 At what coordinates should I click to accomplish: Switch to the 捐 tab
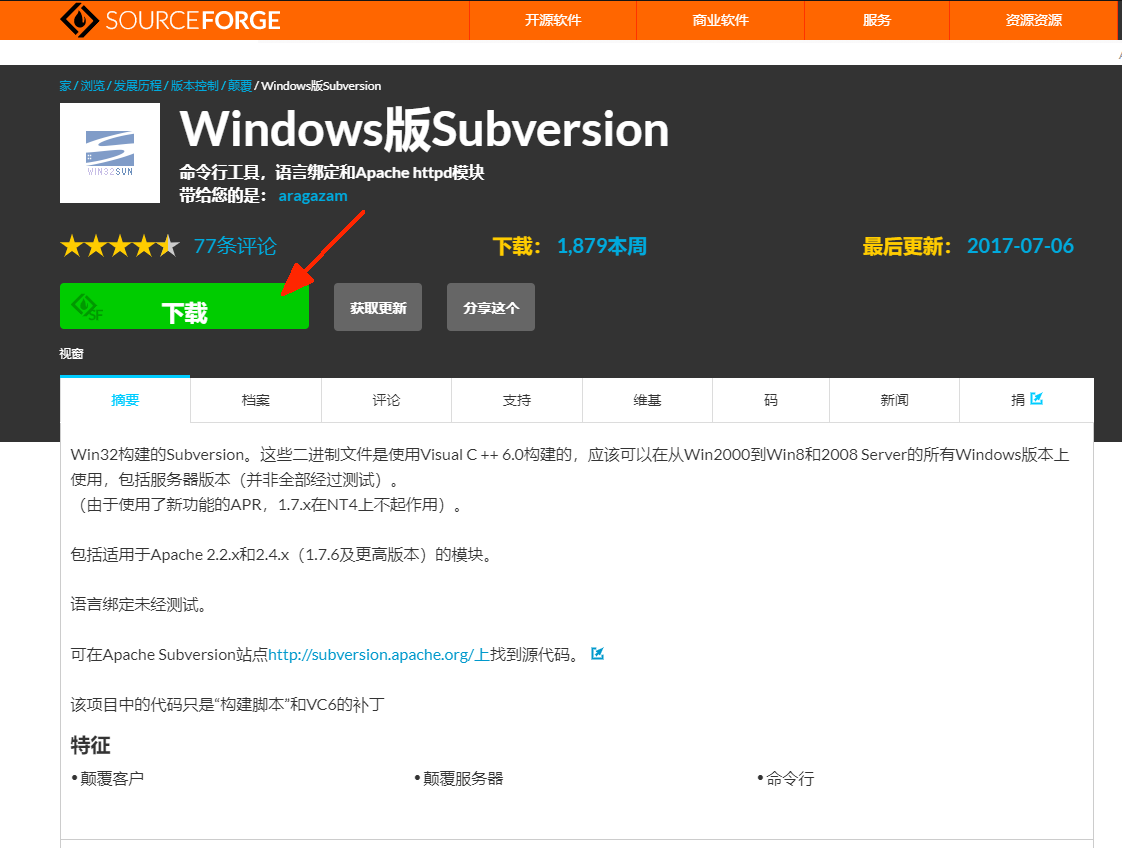(1026, 400)
